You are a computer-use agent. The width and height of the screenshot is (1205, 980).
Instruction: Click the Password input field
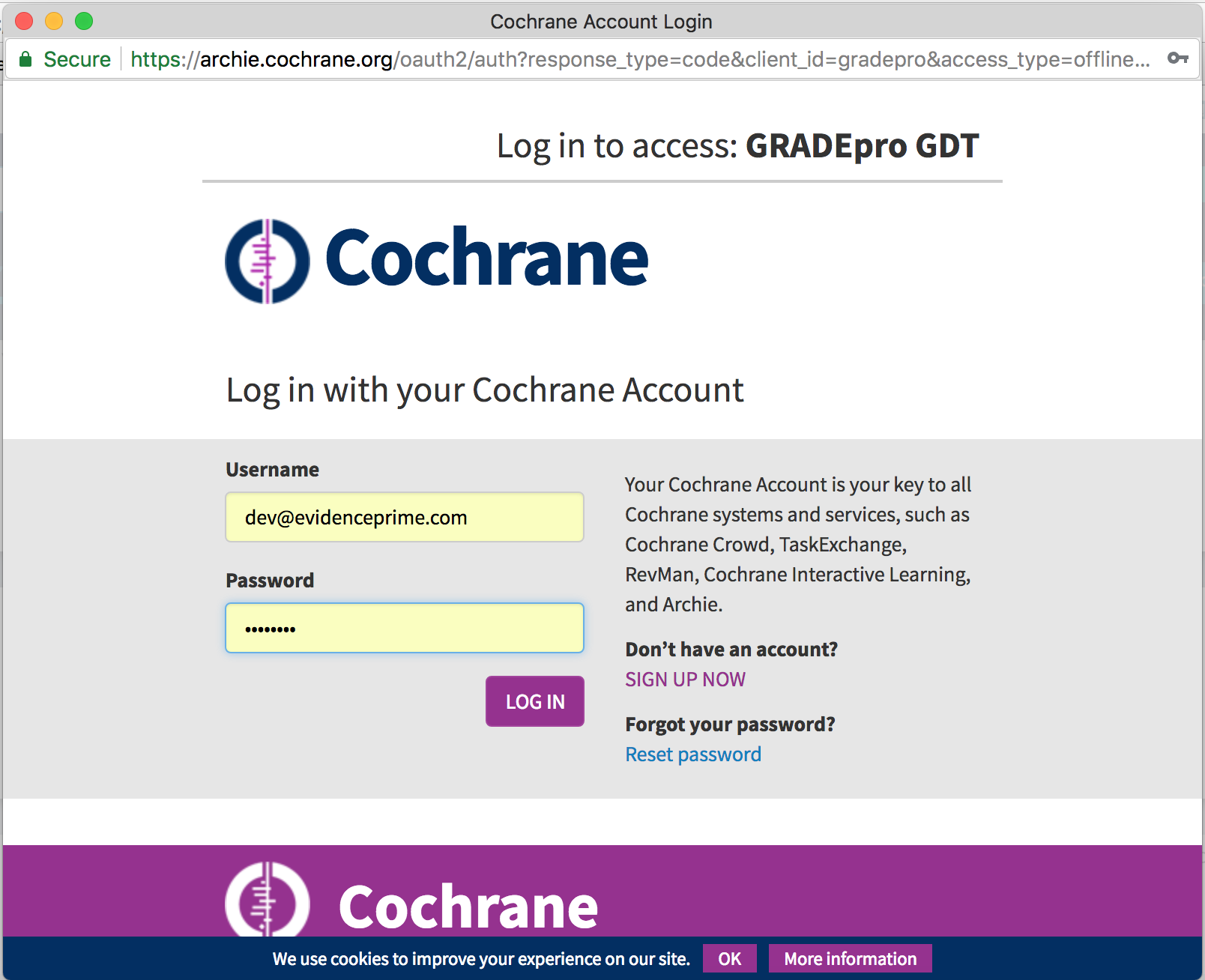coord(405,628)
